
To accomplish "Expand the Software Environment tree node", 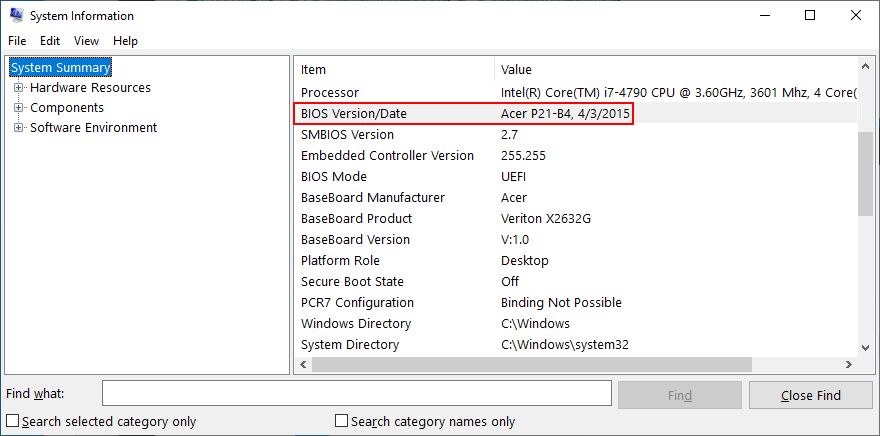I will point(18,128).
